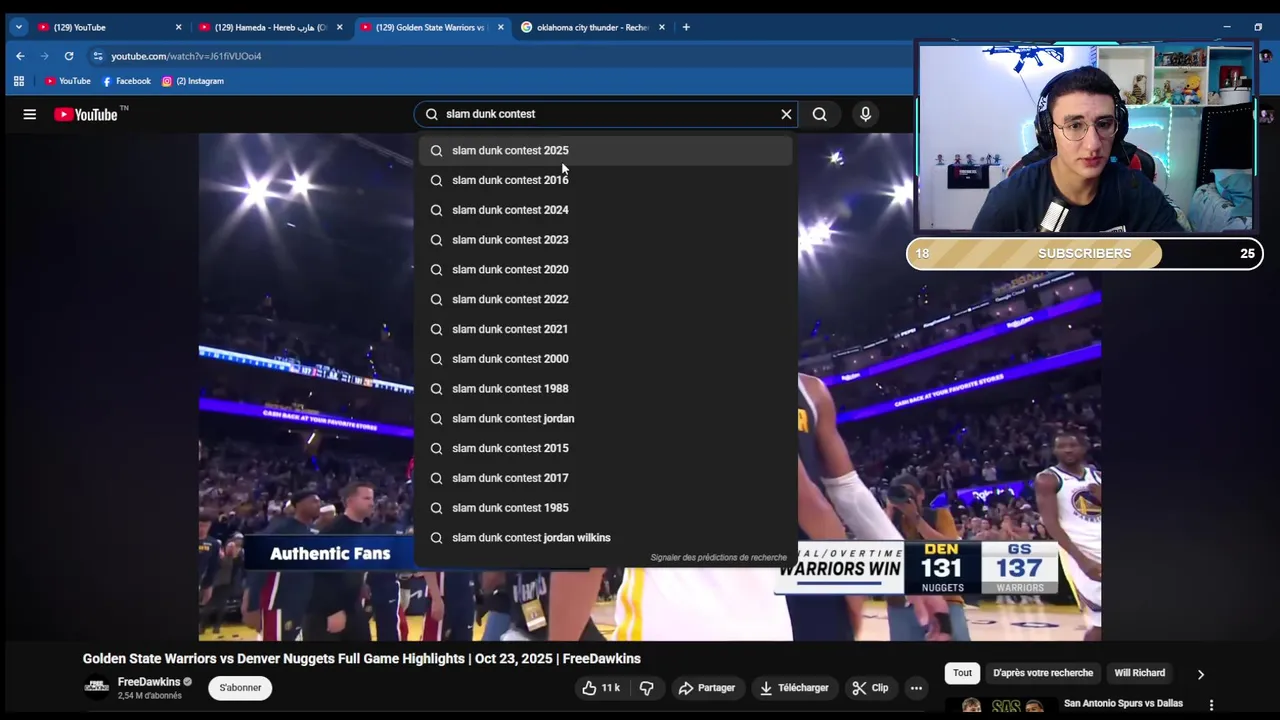Select suggestion slam dunk contest 2023
The width and height of the screenshot is (1280, 720).
605,240
